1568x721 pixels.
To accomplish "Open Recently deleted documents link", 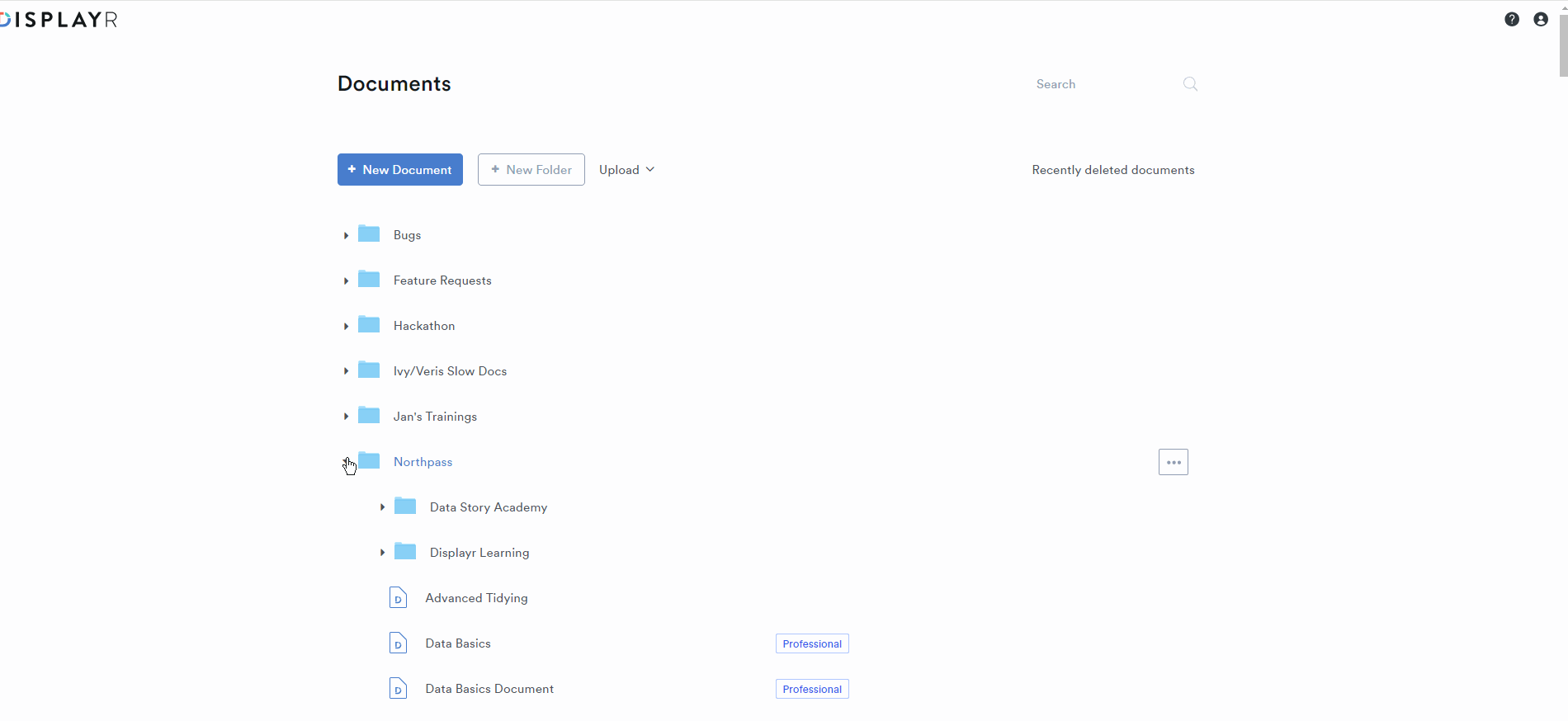I will click(1112, 170).
